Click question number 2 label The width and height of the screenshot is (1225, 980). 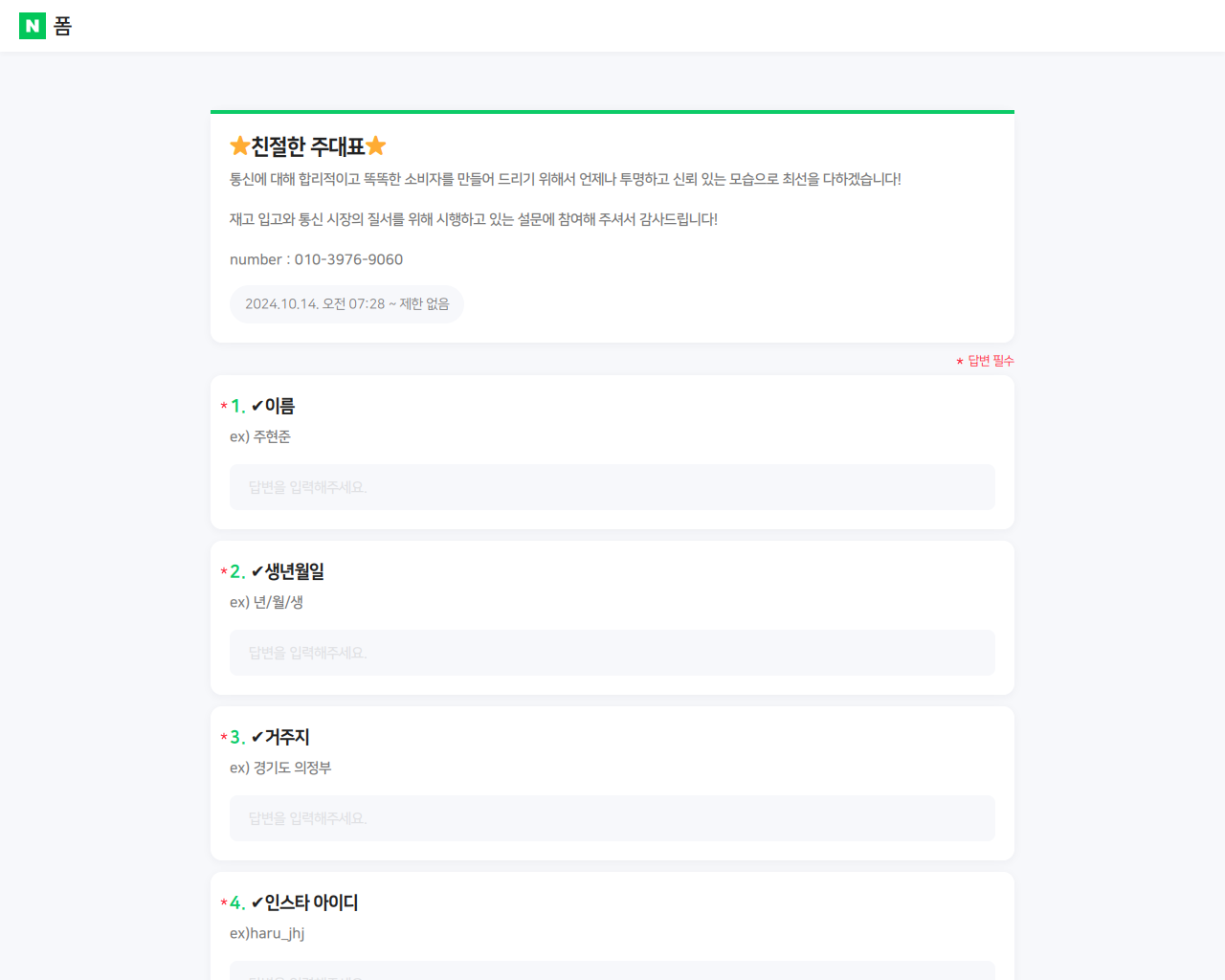(x=237, y=571)
